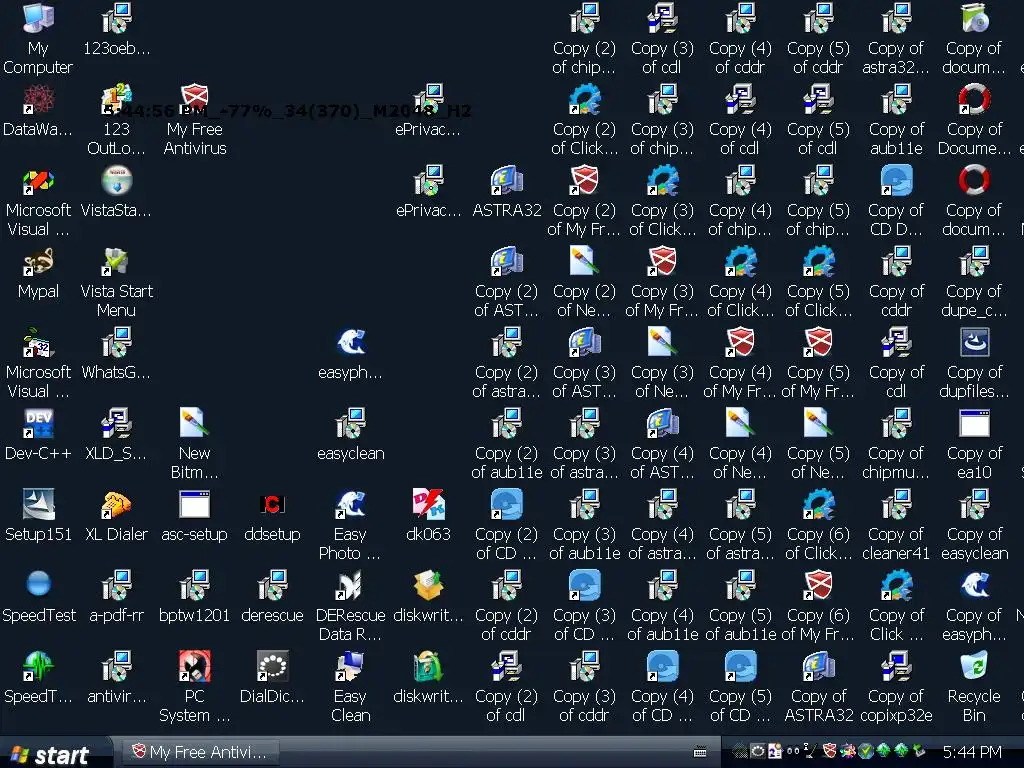Image resolution: width=1024 pixels, height=768 pixels.
Task: Select the a-pdf-rr installer icon
Action: click(116, 585)
